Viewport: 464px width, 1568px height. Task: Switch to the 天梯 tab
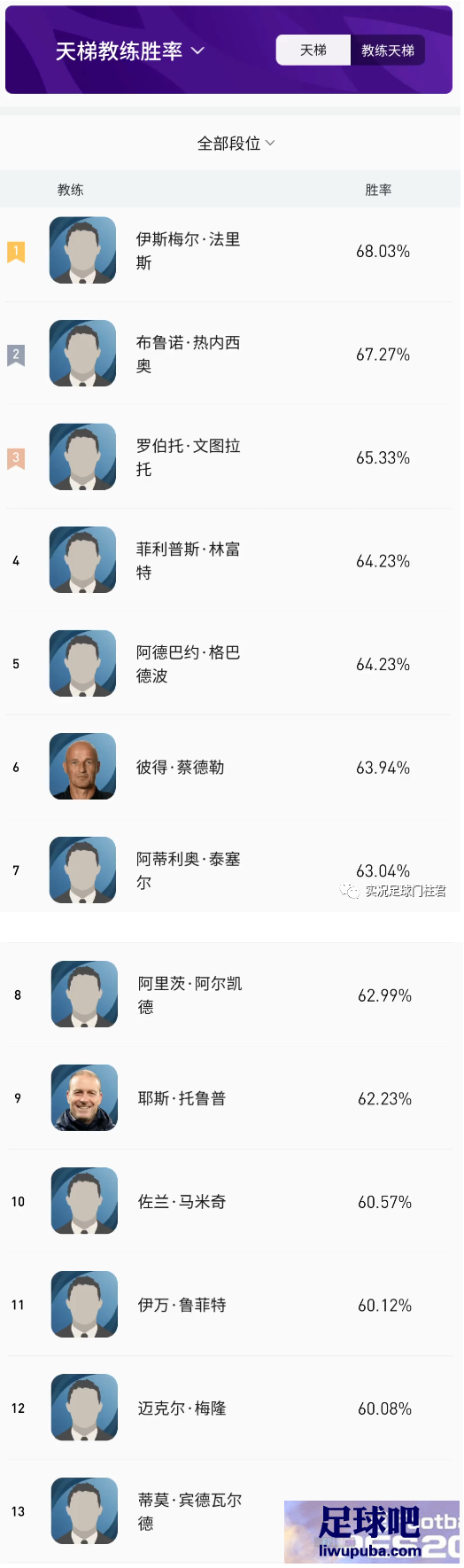coord(313,51)
